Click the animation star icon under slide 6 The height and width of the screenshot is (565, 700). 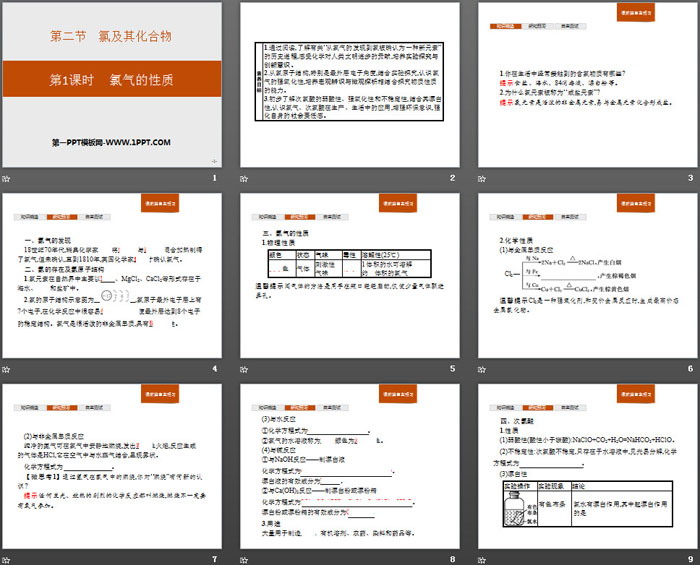(483, 368)
